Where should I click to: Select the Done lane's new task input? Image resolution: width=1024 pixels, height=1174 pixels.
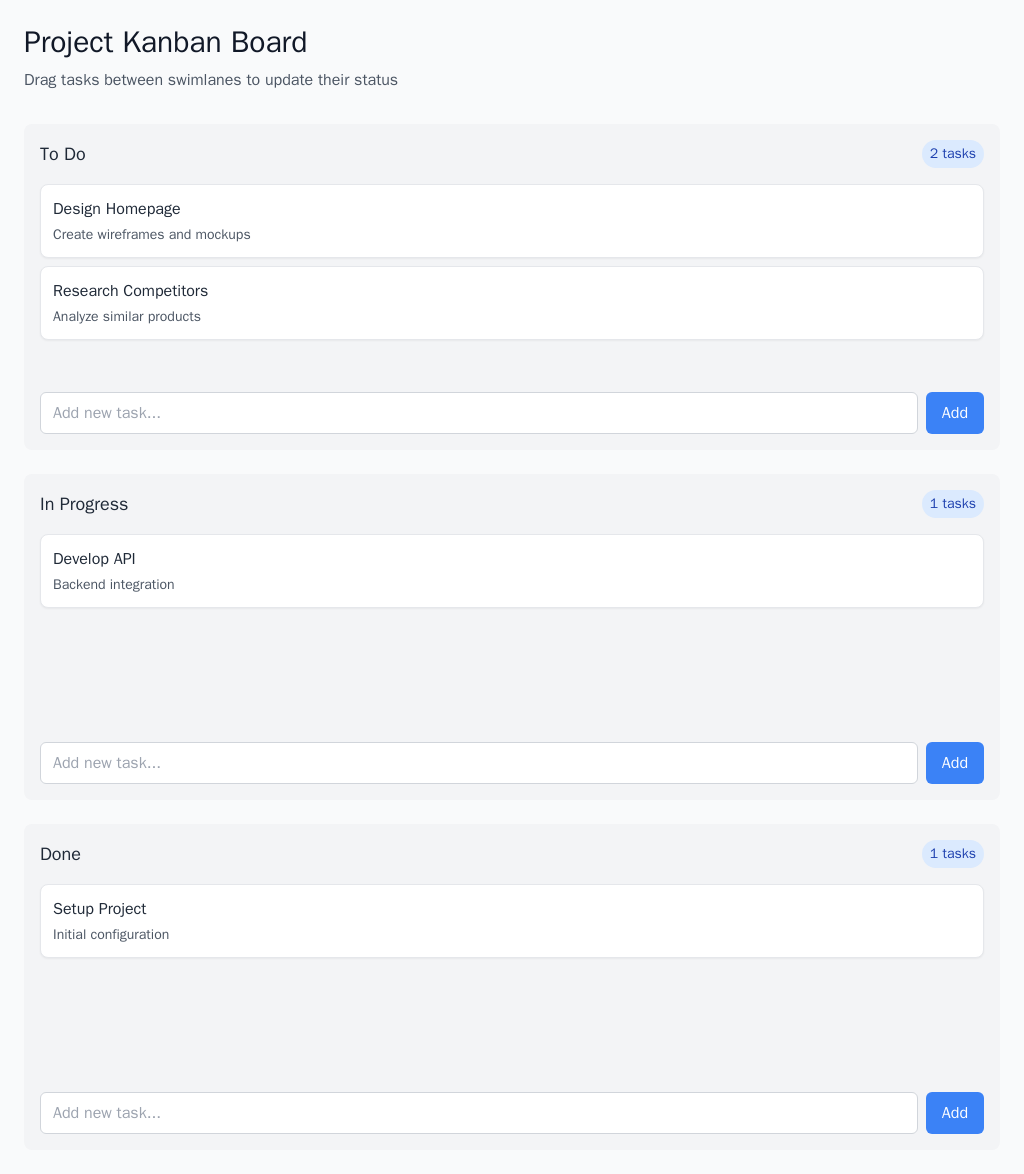(478, 1113)
